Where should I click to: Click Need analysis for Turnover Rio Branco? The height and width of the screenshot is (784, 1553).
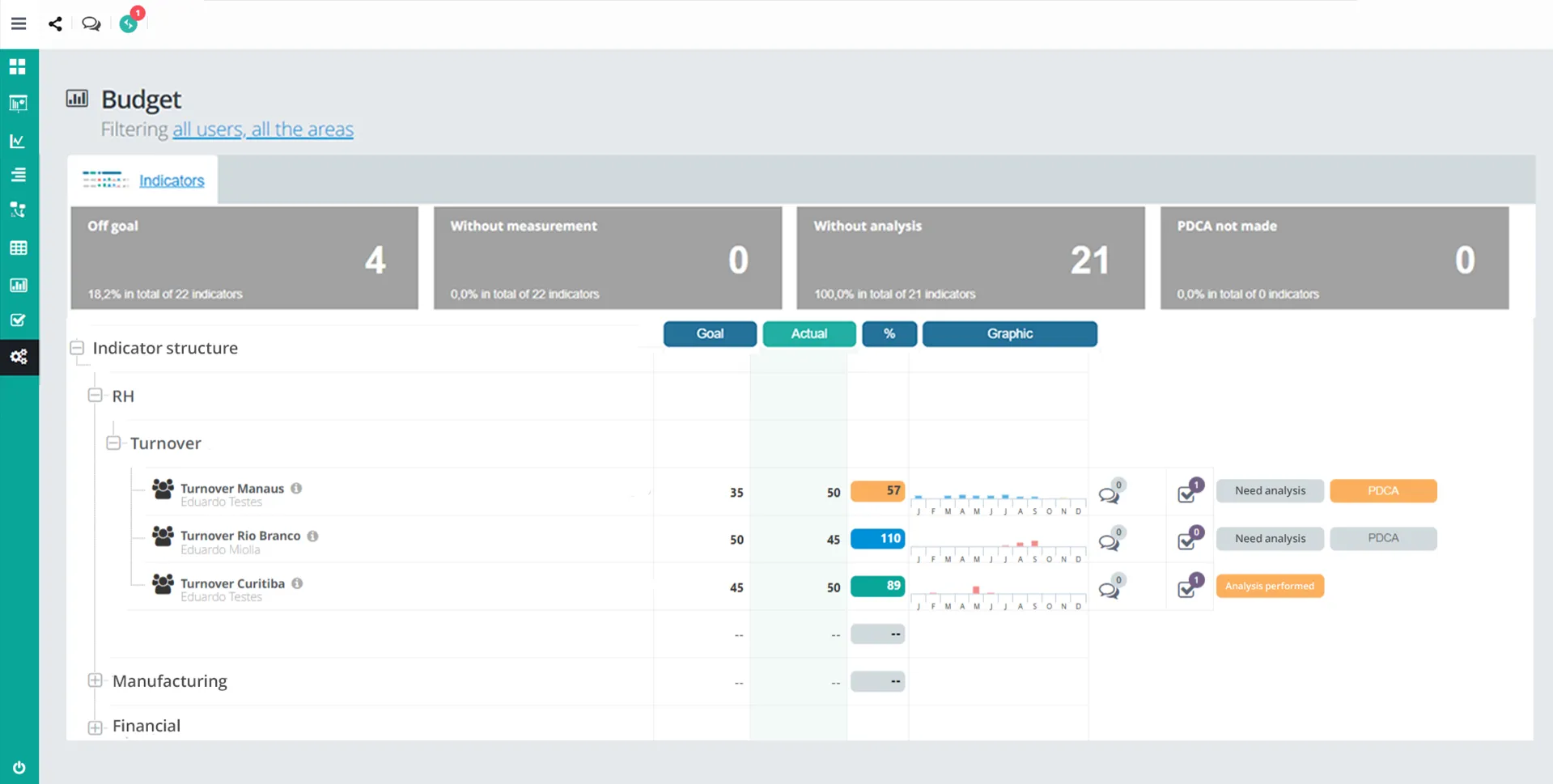(1270, 539)
